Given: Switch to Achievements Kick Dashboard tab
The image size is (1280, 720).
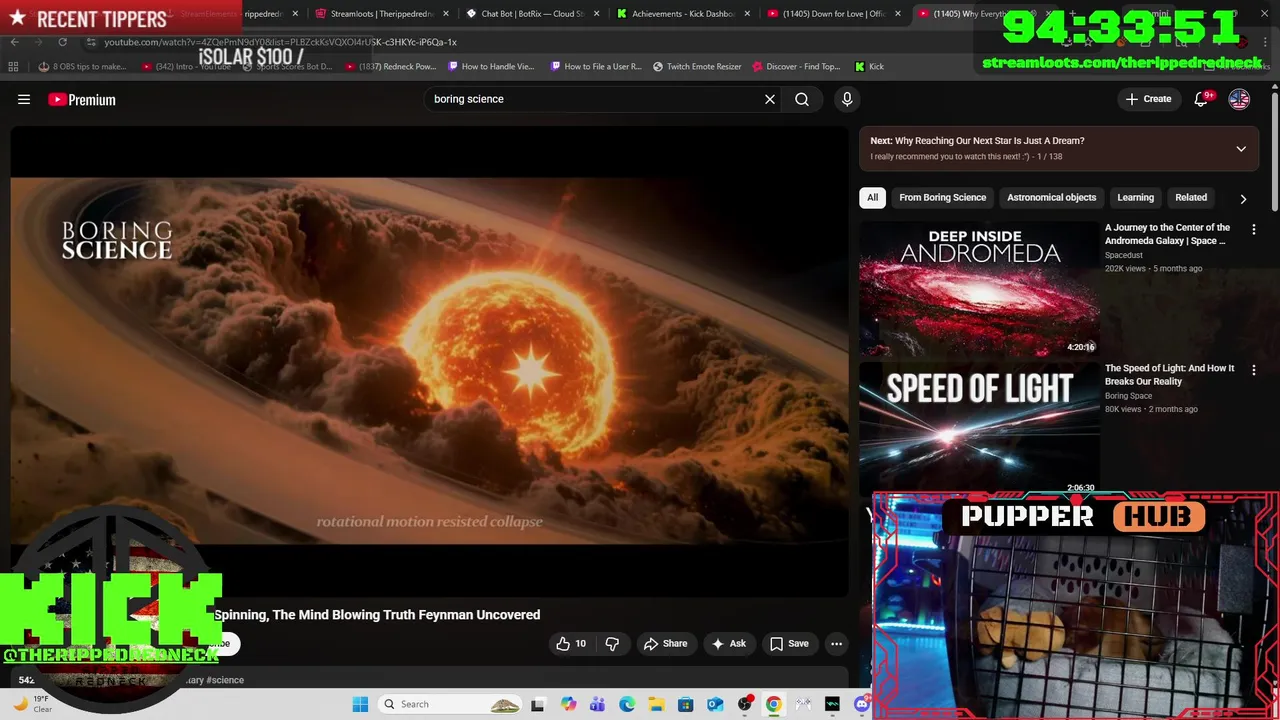Looking at the screenshot, I should (x=682, y=14).
